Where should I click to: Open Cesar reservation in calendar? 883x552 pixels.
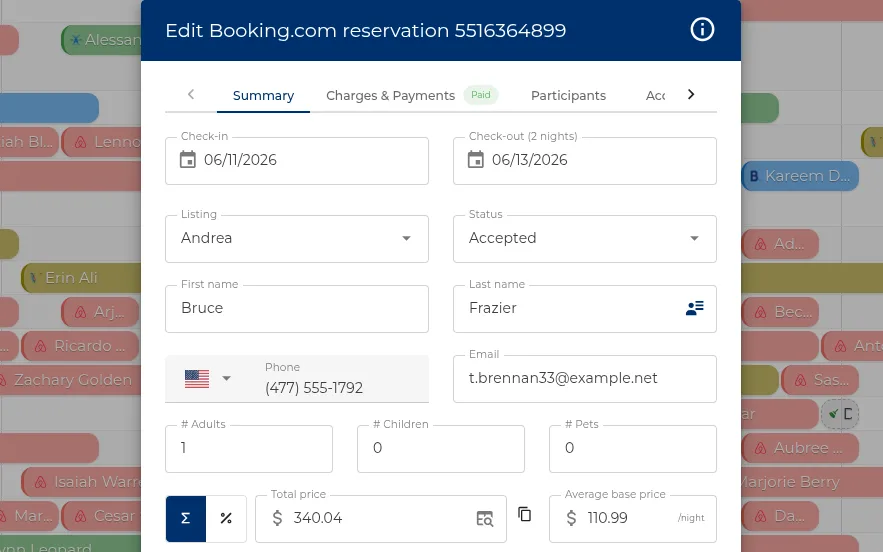click(x=101, y=516)
